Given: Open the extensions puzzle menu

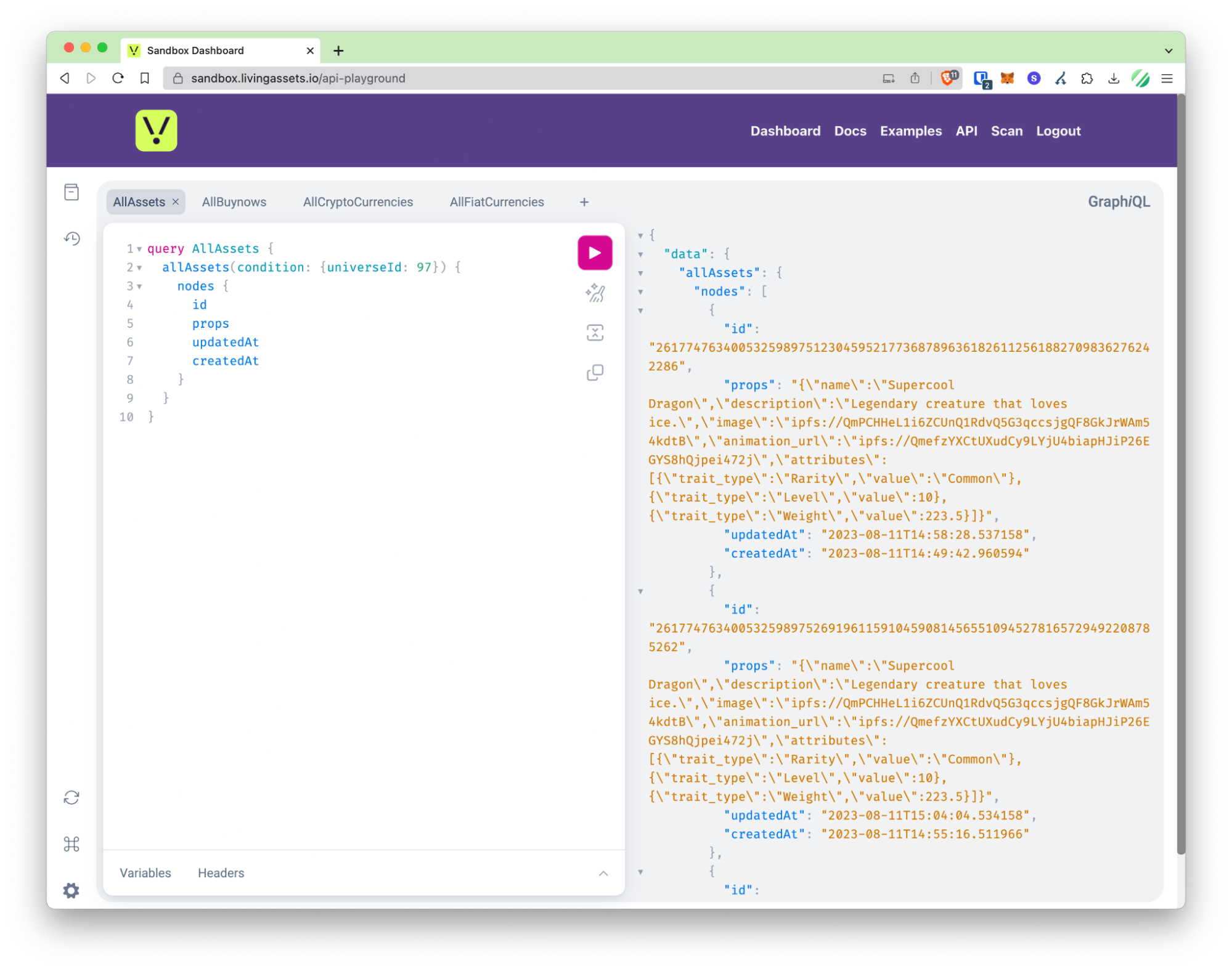Looking at the screenshot, I should 1087,78.
